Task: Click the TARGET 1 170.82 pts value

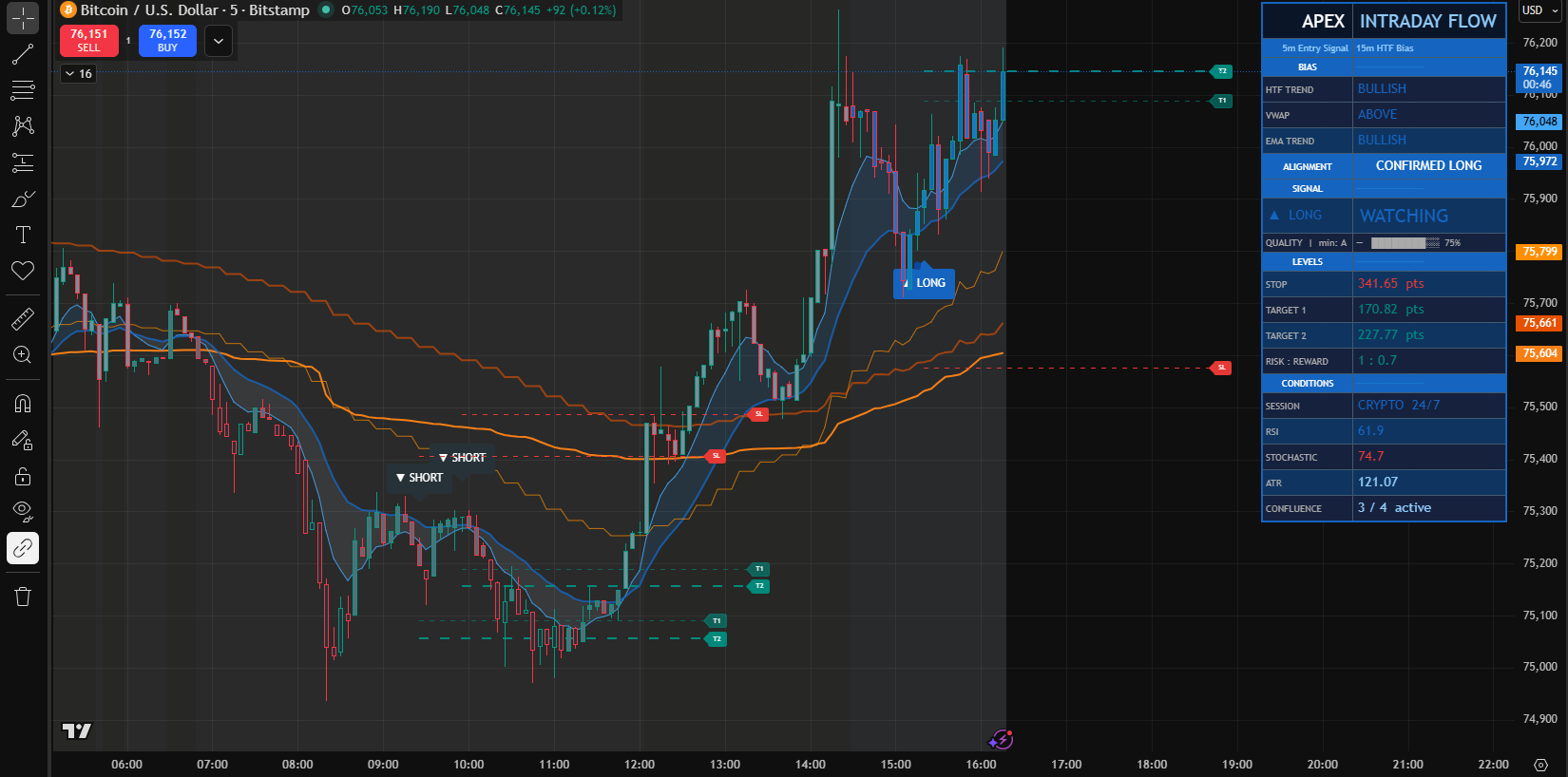Action: pyautogui.click(x=1390, y=309)
